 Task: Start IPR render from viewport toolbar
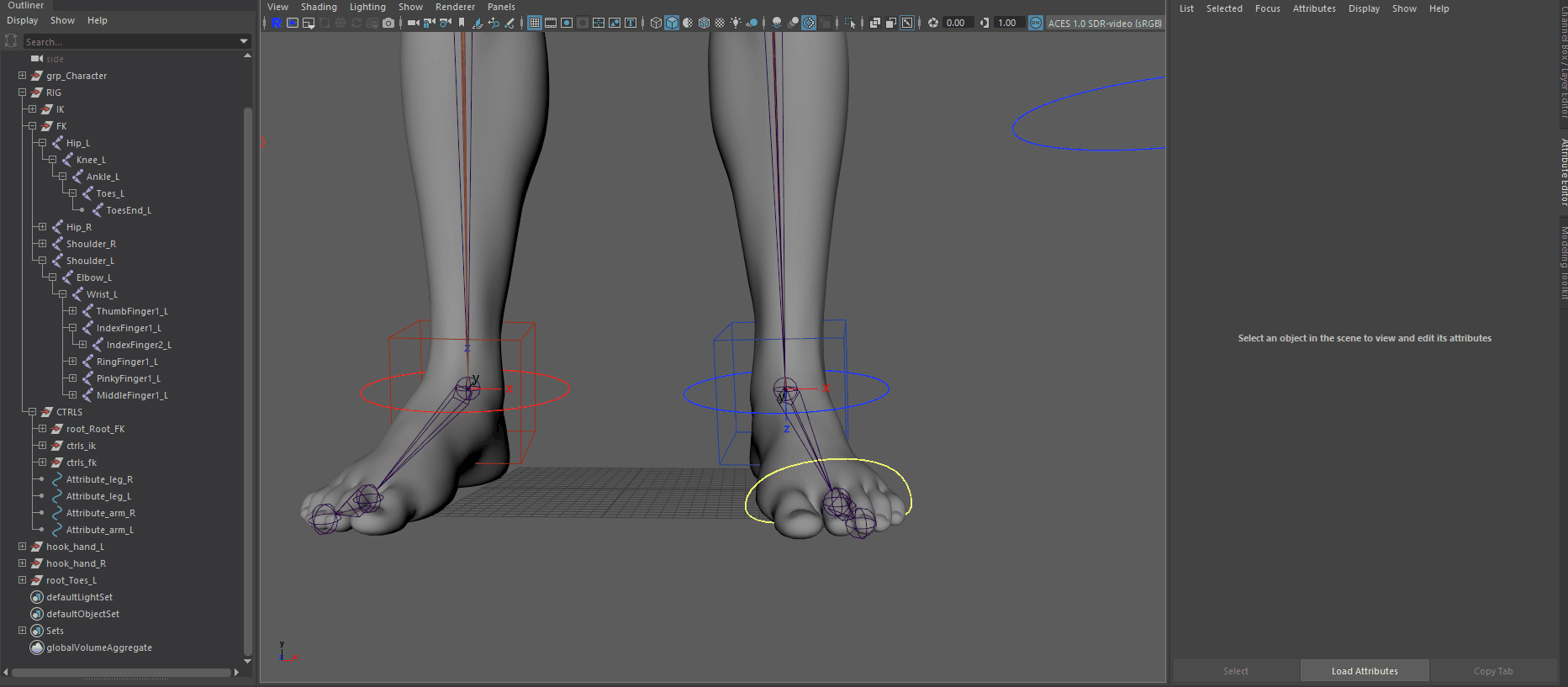[x=293, y=23]
